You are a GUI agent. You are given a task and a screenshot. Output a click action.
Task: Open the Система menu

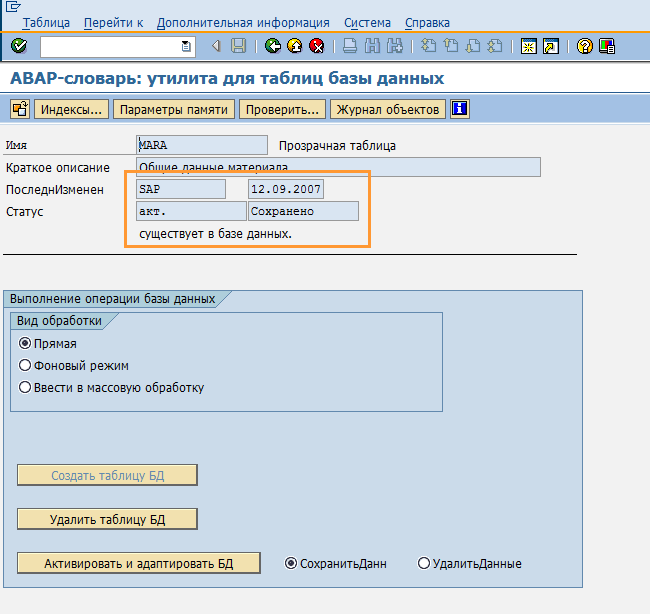(x=367, y=22)
